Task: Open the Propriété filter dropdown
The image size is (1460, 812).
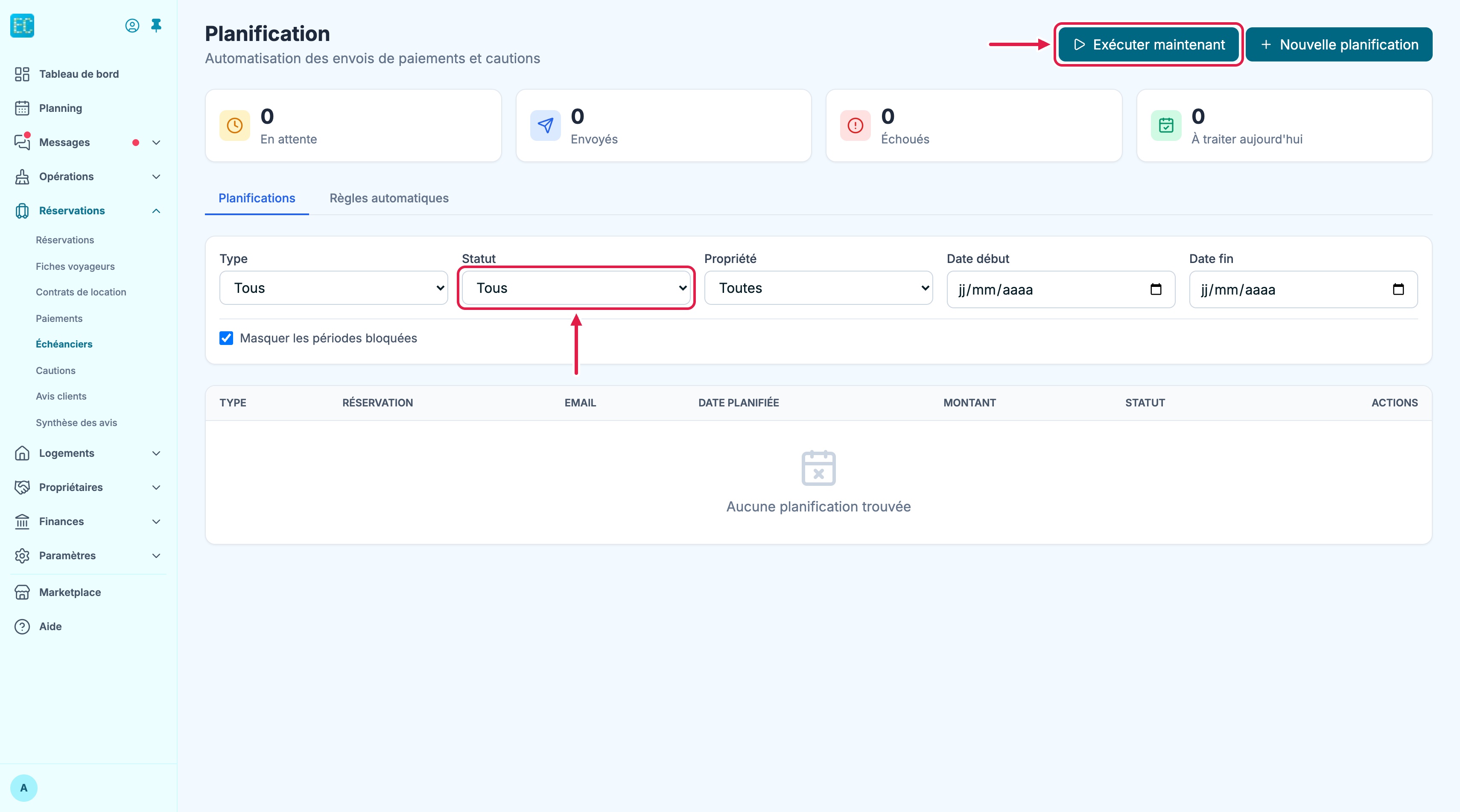Action: coord(818,288)
